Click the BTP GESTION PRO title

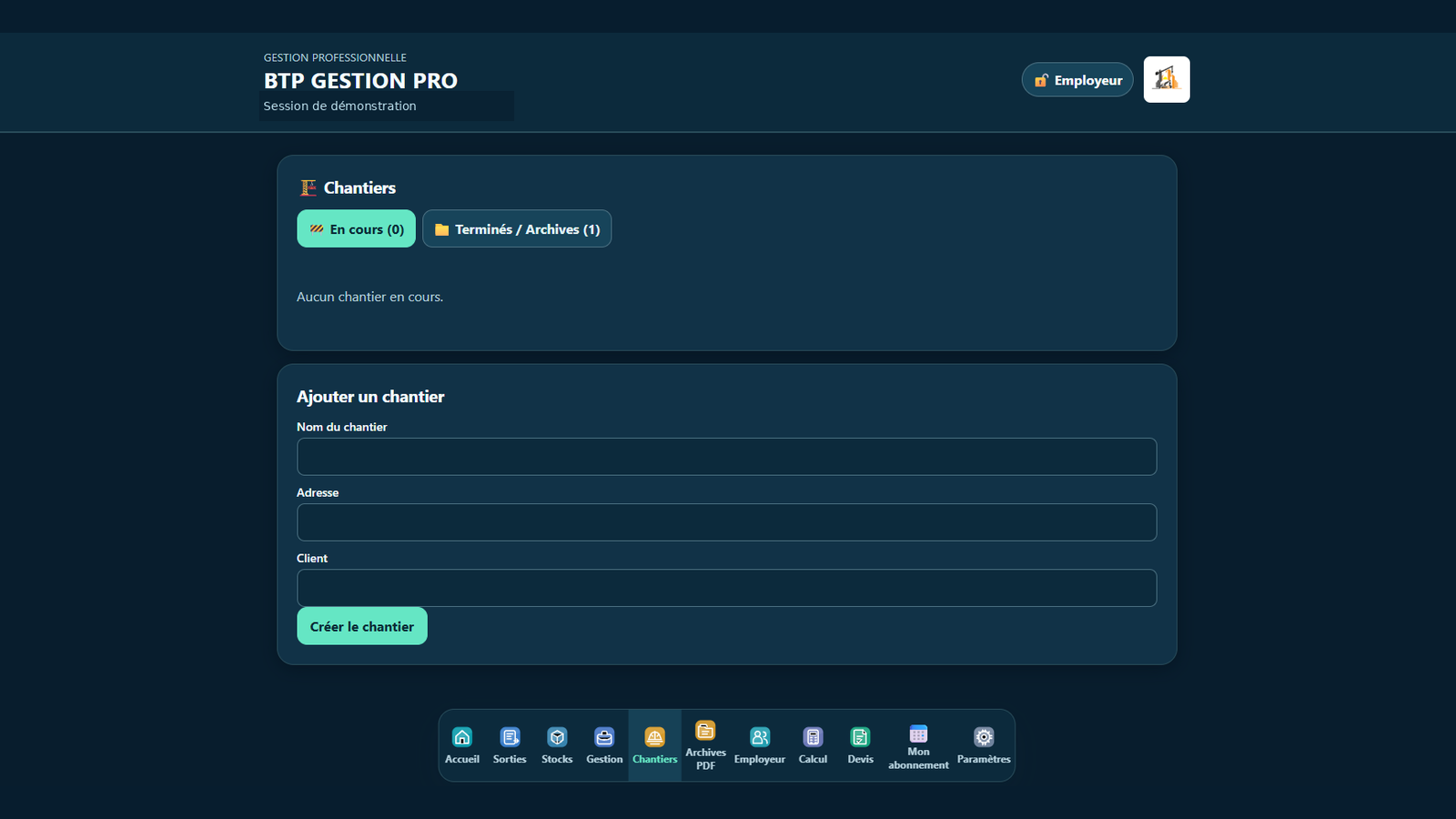360,81
